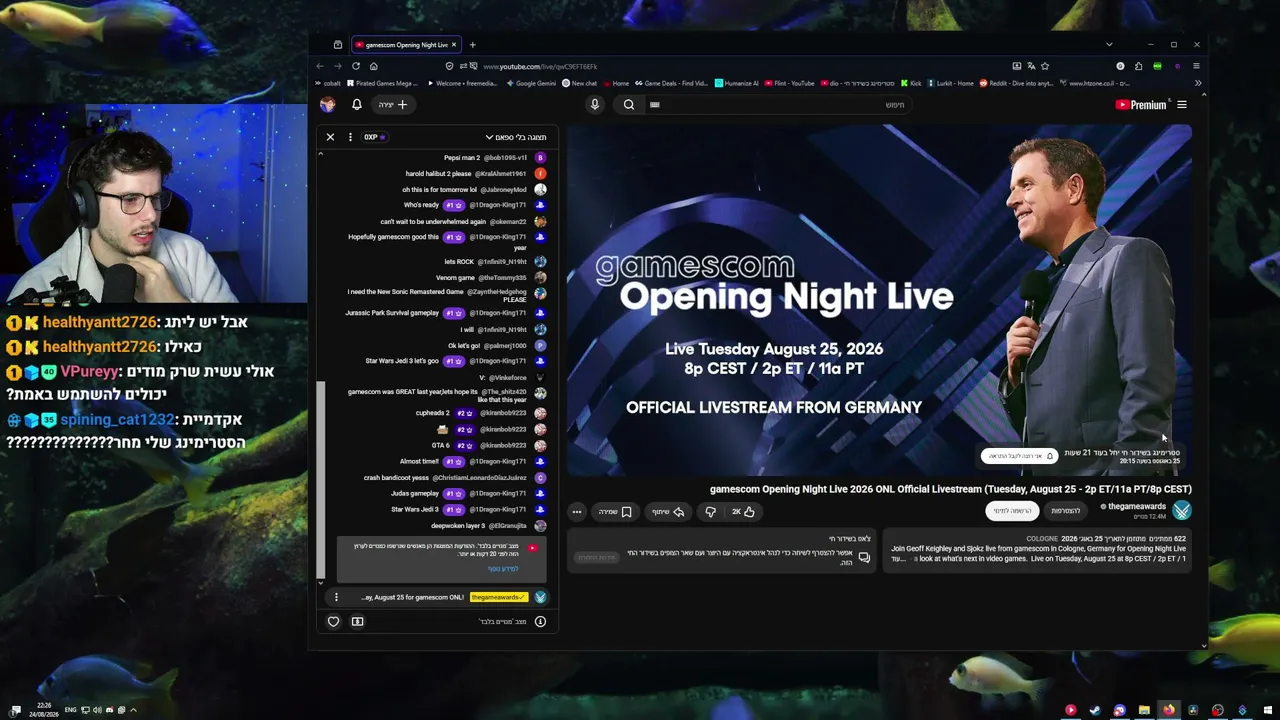This screenshot has height=720, width=1280.
Task: Open the page translate icon in address bar
Action: pos(1031,66)
